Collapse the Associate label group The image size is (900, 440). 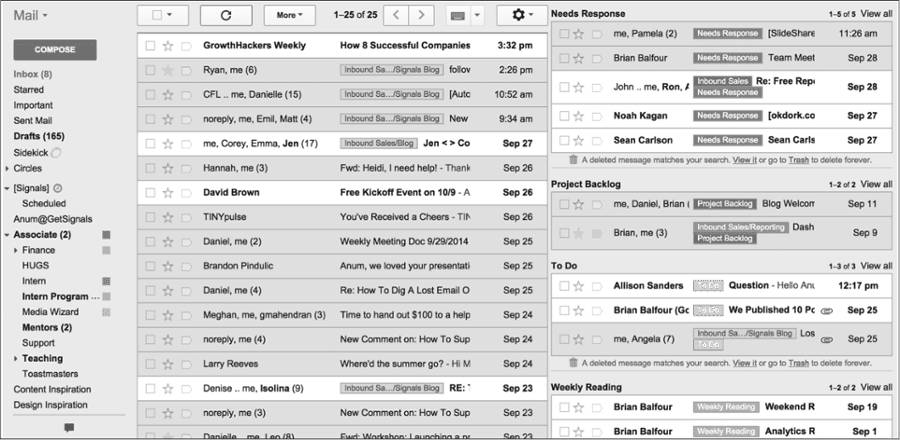(7, 235)
